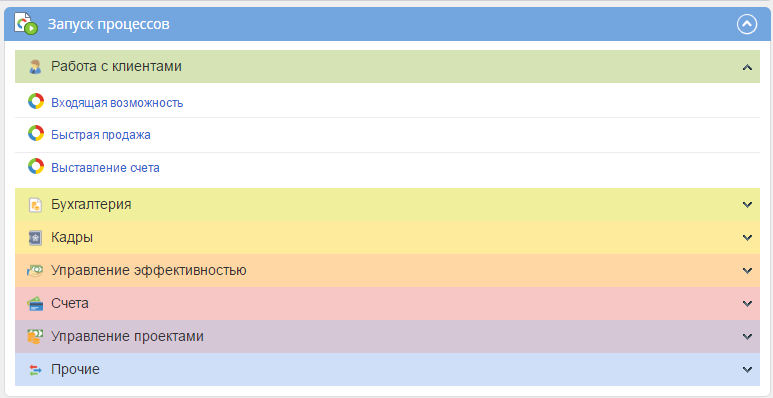Collapse the Запуск процессов panel with round chevron
The height and width of the screenshot is (398, 773).
[747, 24]
